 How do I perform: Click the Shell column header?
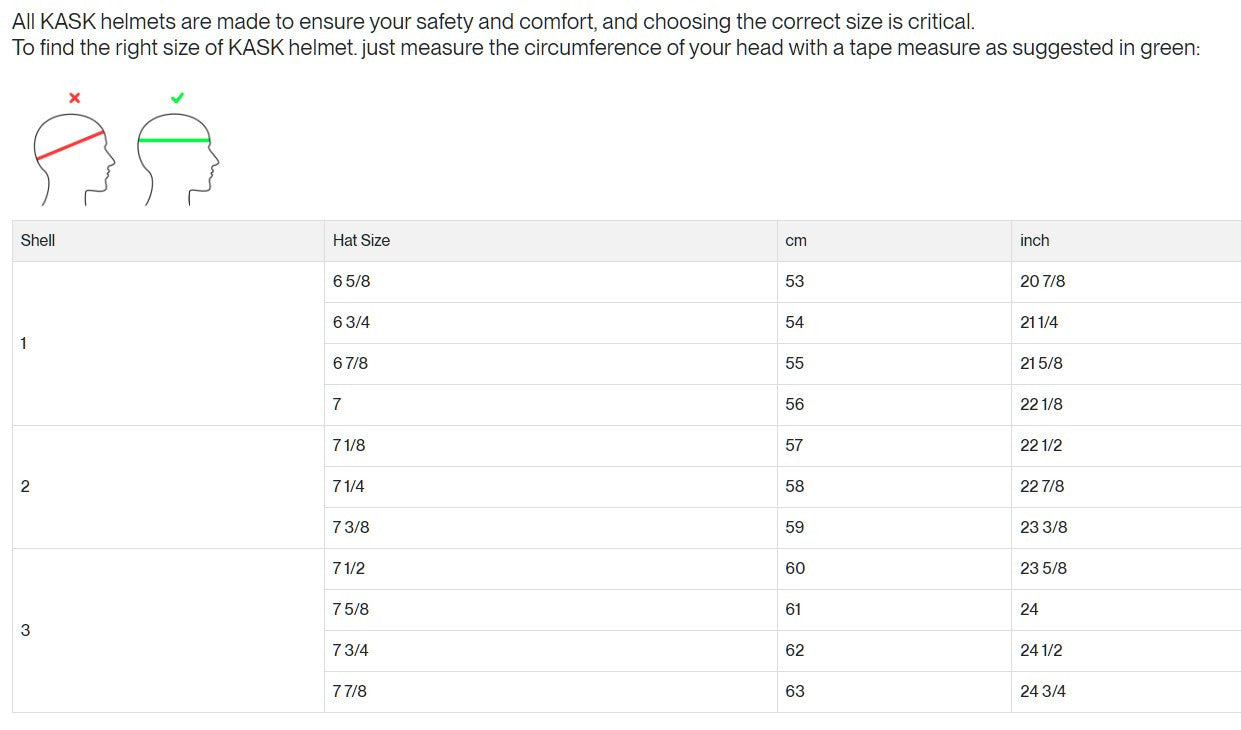tap(38, 241)
